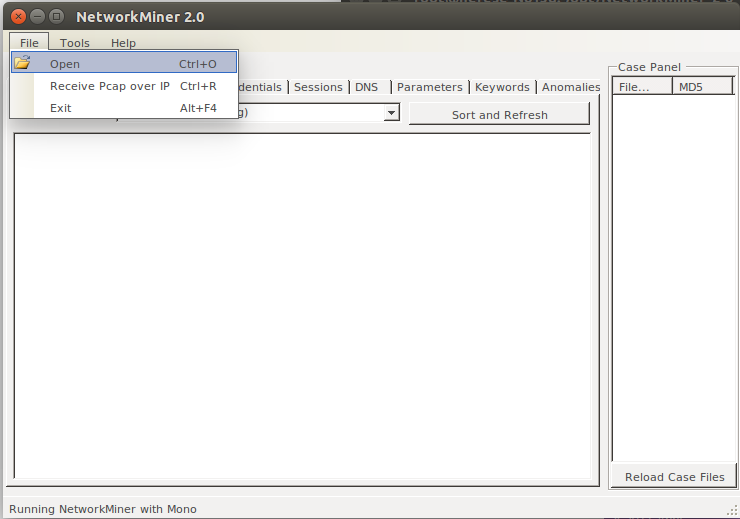The height and width of the screenshot is (519, 740).
Task: Open the Tools menu
Action: tap(75, 43)
